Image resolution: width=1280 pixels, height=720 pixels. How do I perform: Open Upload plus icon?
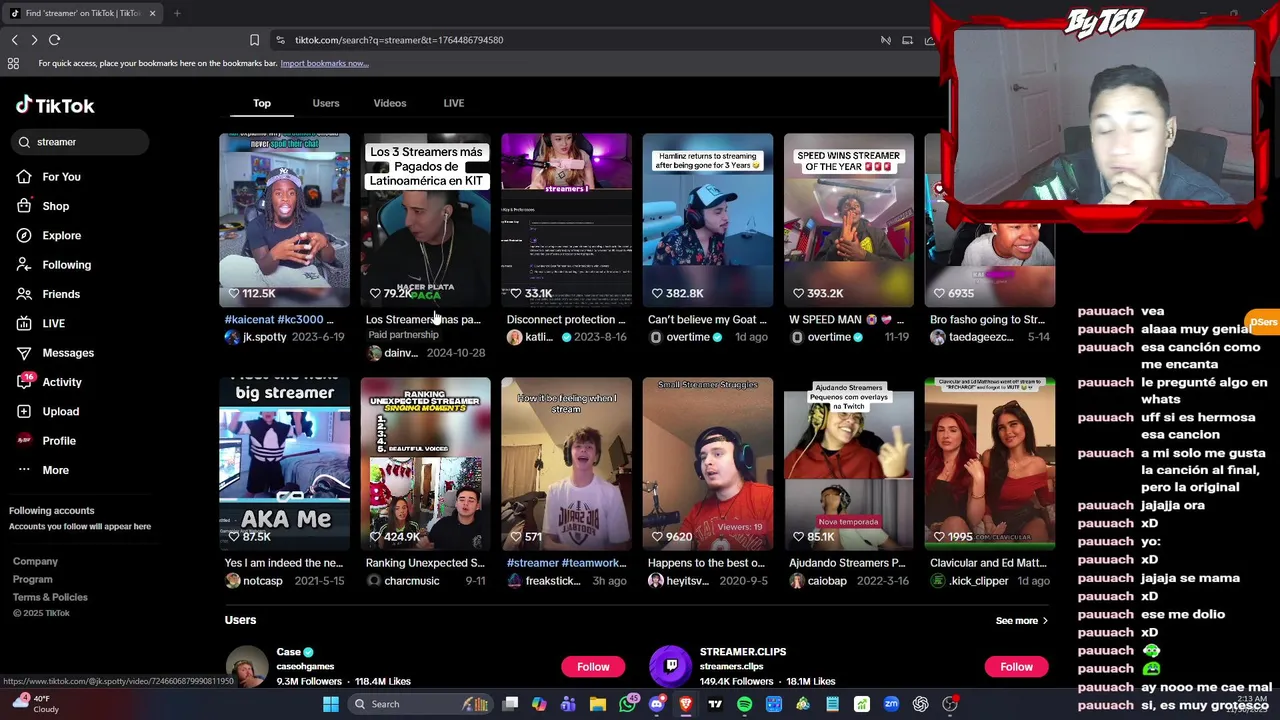(x=24, y=411)
